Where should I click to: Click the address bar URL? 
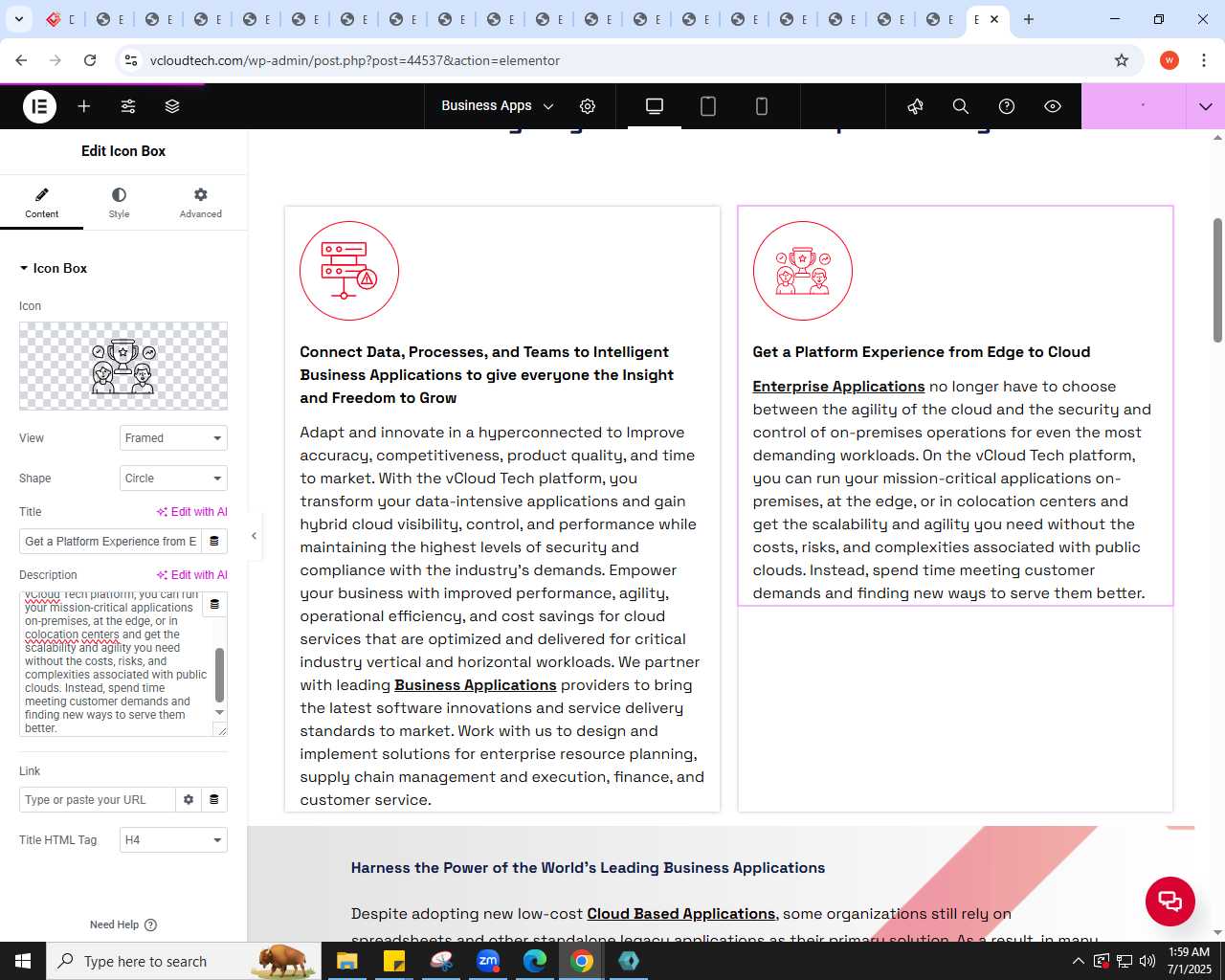pyautogui.click(x=355, y=60)
